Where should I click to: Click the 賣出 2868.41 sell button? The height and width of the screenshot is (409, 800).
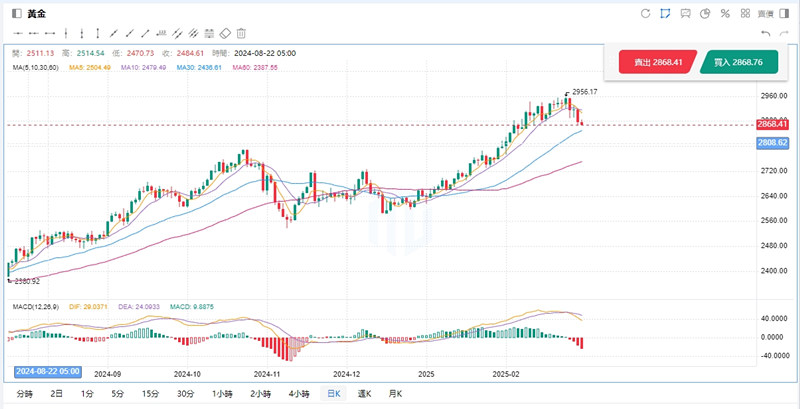[657, 62]
